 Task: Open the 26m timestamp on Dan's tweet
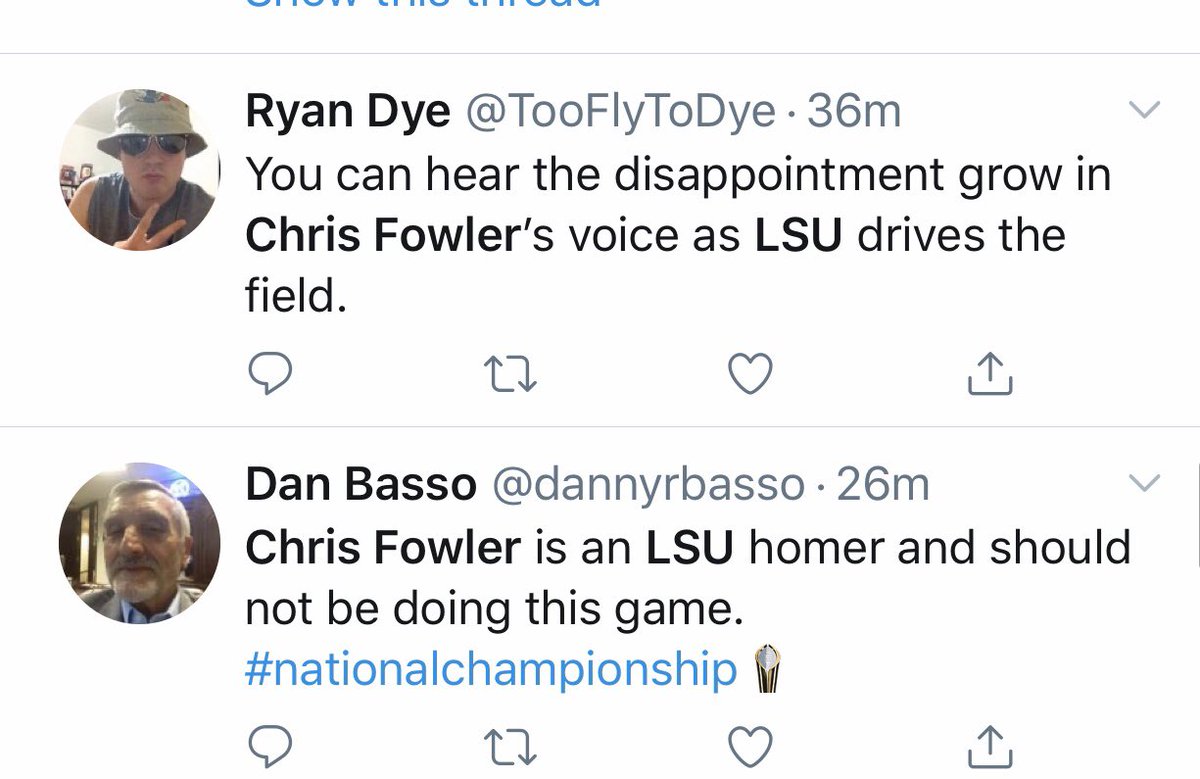[x=884, y=486]
